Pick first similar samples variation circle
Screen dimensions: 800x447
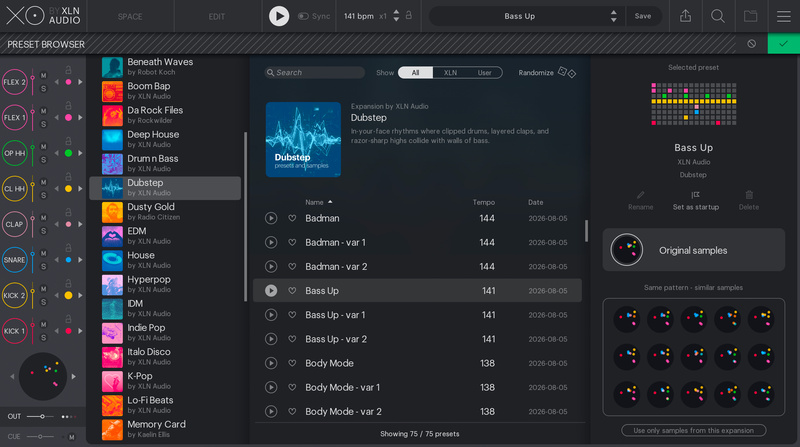point(627,319)
